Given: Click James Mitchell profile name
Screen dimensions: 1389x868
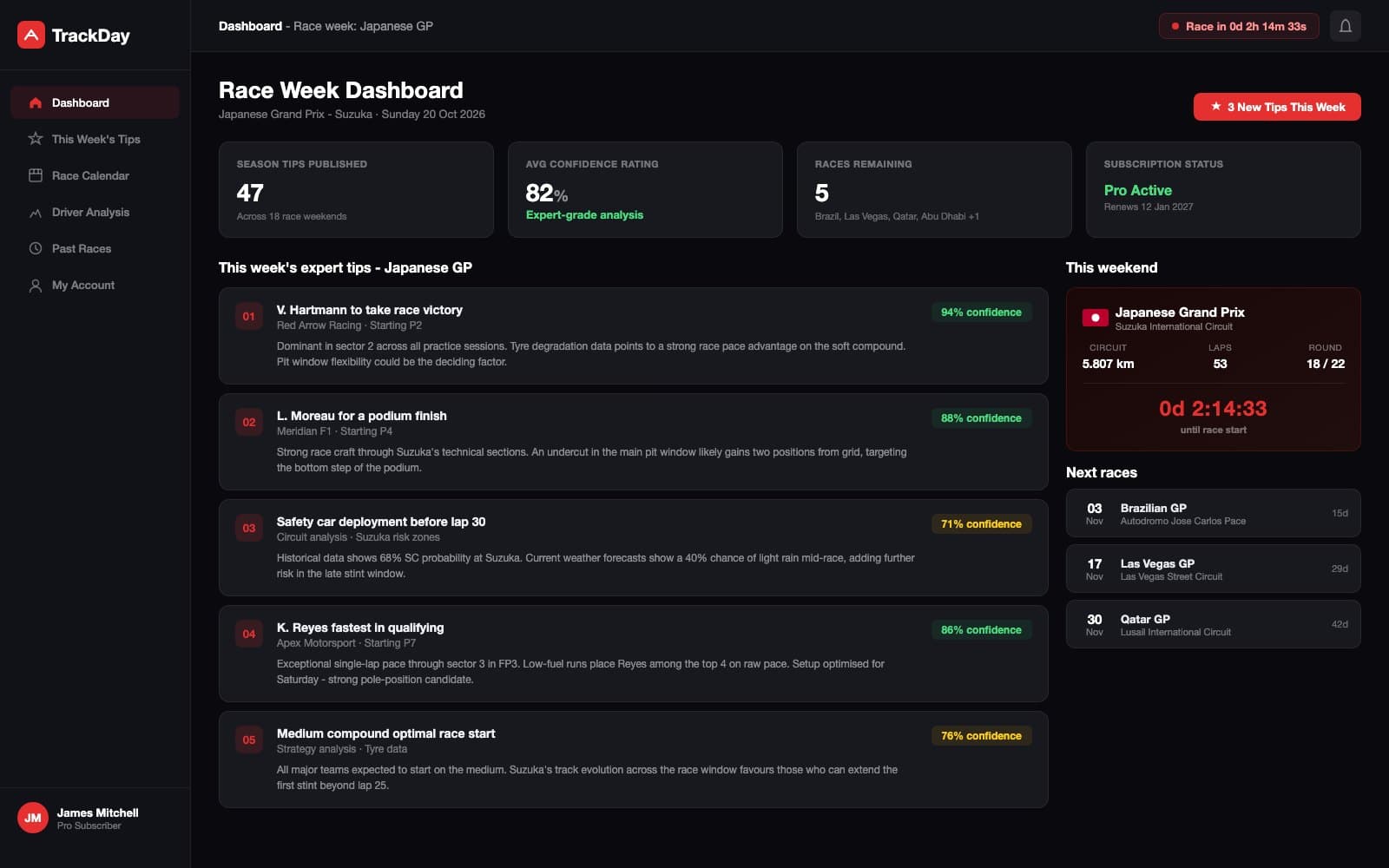Looking at the screenshot, I should pos(97,812).
